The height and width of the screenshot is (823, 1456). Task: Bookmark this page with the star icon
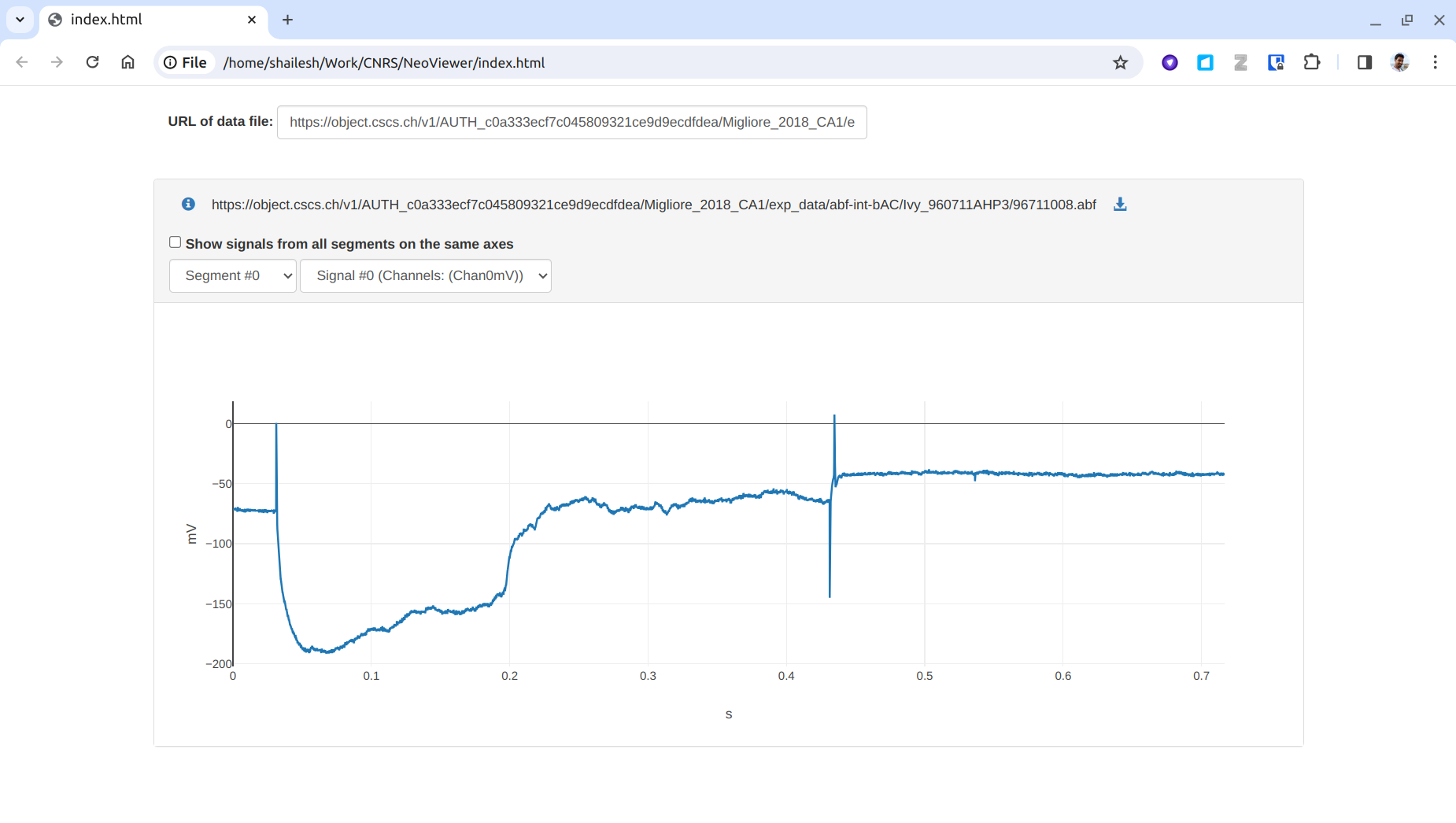1120,63
